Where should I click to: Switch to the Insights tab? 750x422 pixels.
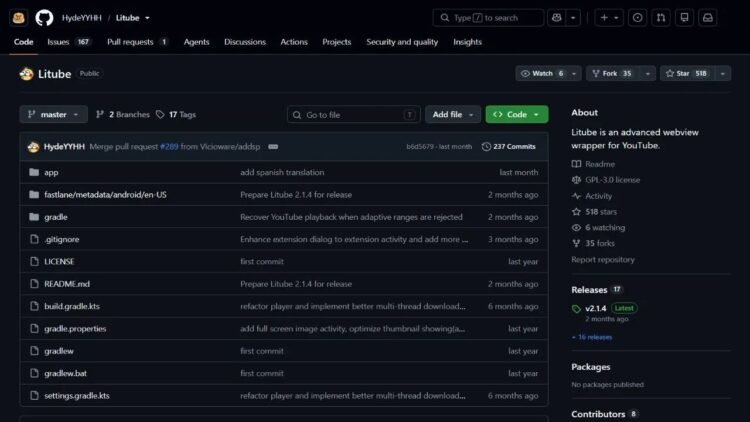[467, 42]
